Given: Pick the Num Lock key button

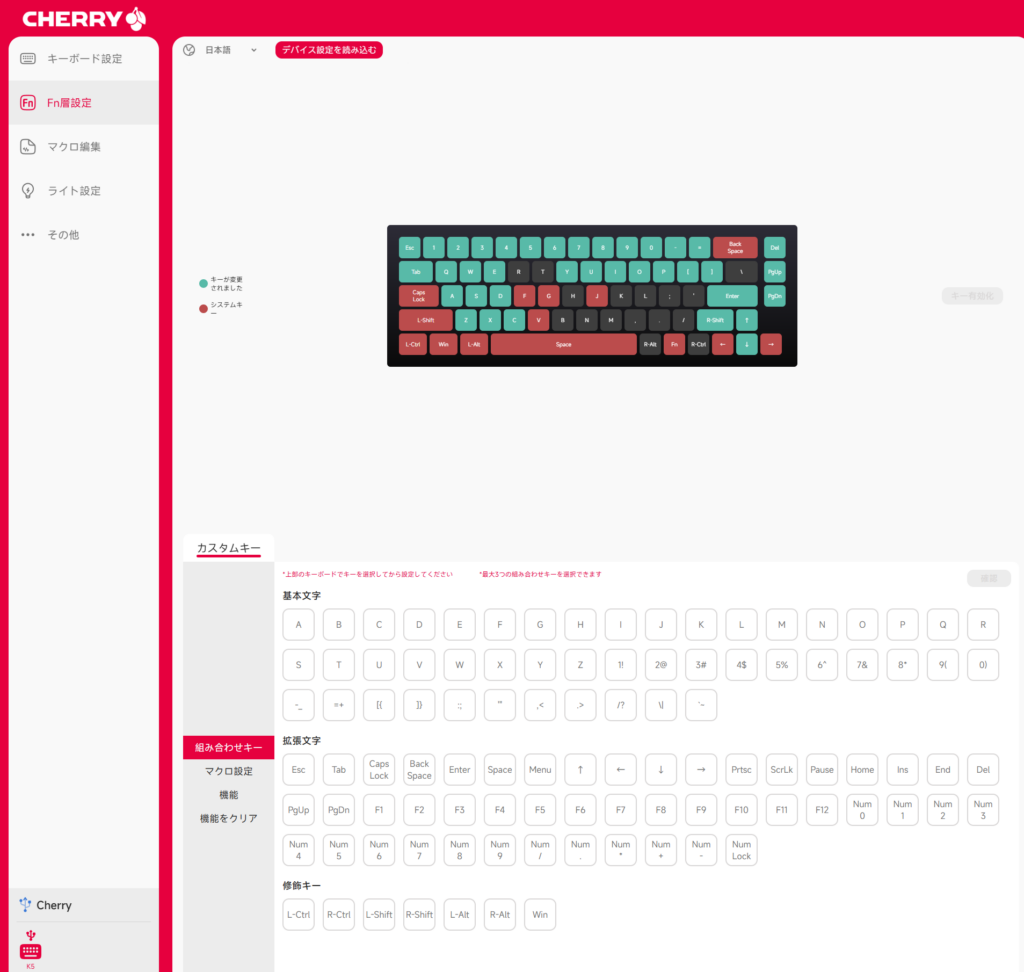Looking at the screenshot, I should 741,850.
